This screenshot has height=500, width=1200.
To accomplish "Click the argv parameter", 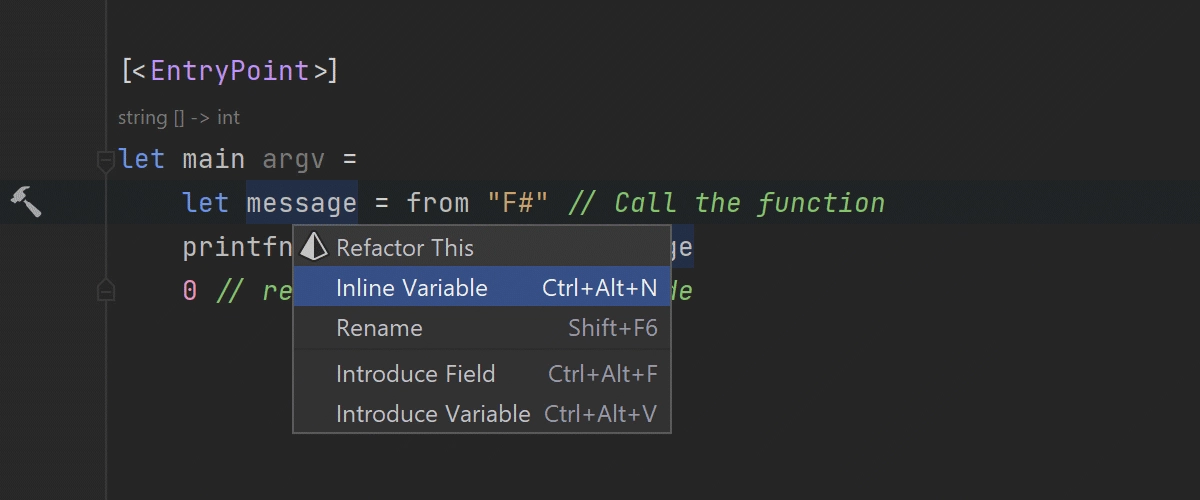I will pyautogui.click(x=294, y=160).
